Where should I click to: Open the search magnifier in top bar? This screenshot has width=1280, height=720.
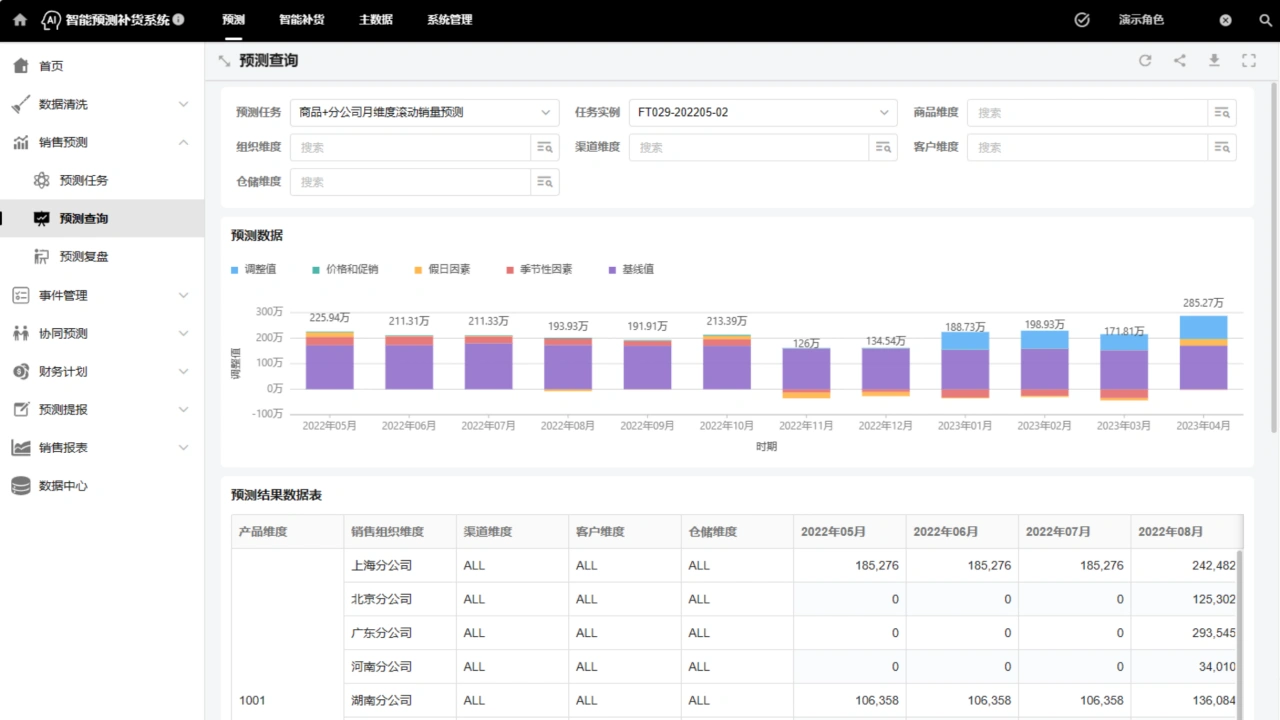pyautogui.click(x=1265, y=20)
